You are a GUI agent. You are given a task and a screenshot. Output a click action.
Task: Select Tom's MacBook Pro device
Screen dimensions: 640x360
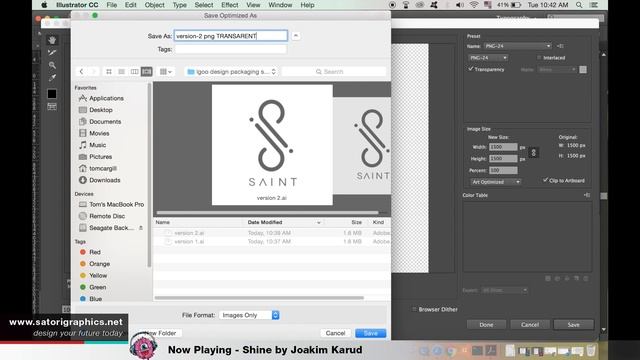116,204
